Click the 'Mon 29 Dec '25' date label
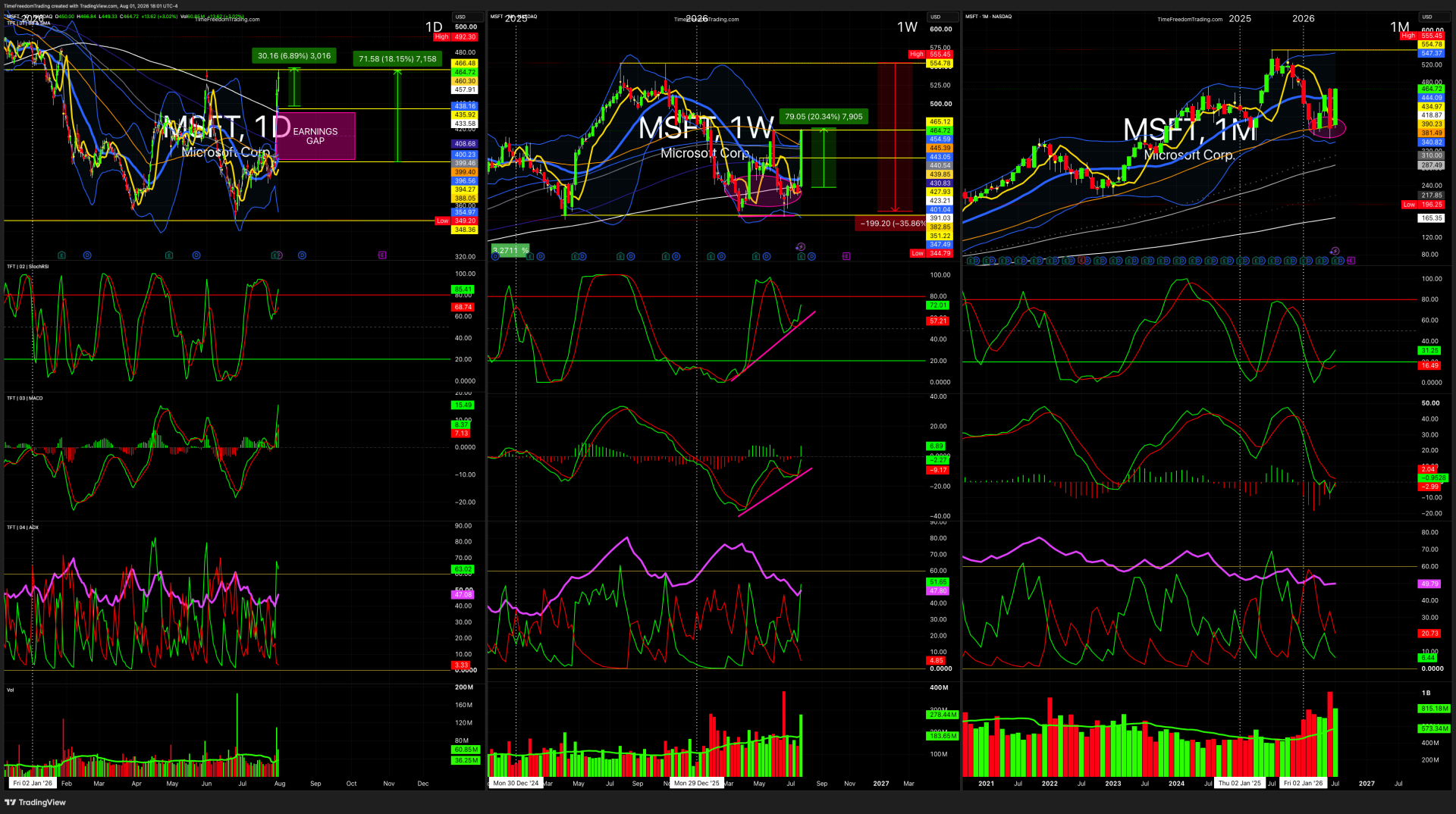The height and width of the screenshot is (814, 1456). [697, 784]
